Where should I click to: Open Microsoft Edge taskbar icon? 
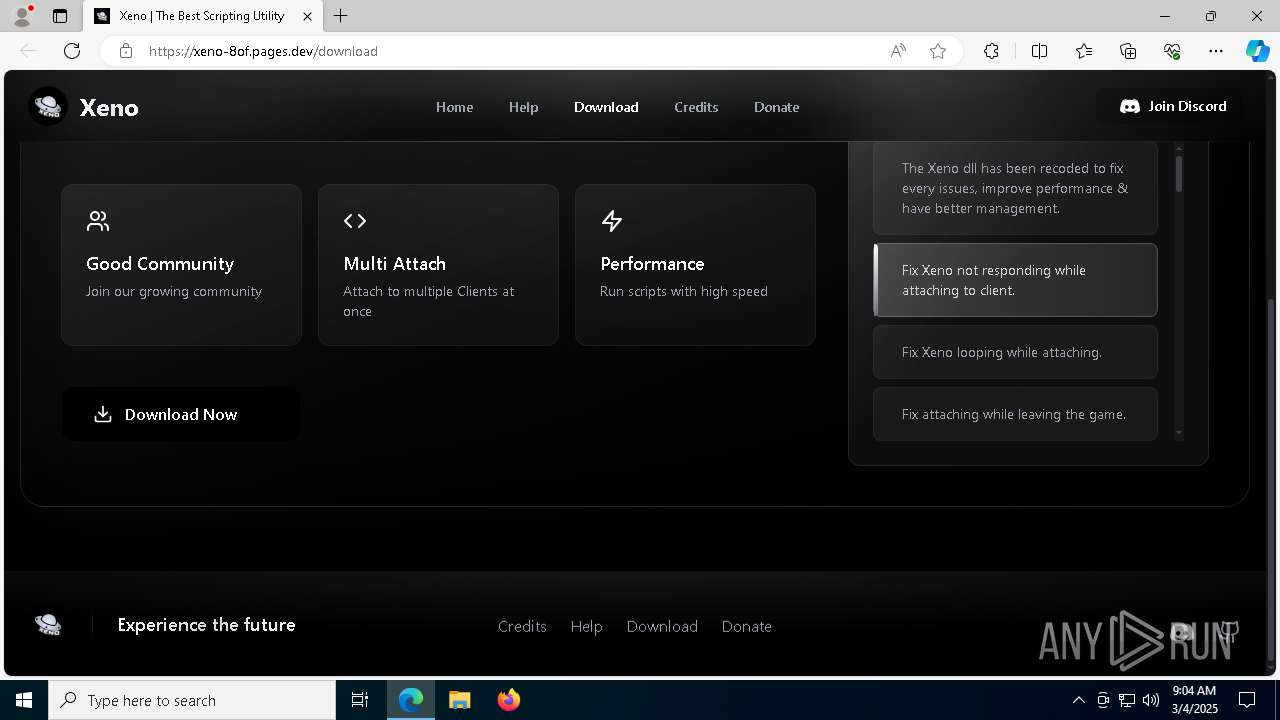411,700
